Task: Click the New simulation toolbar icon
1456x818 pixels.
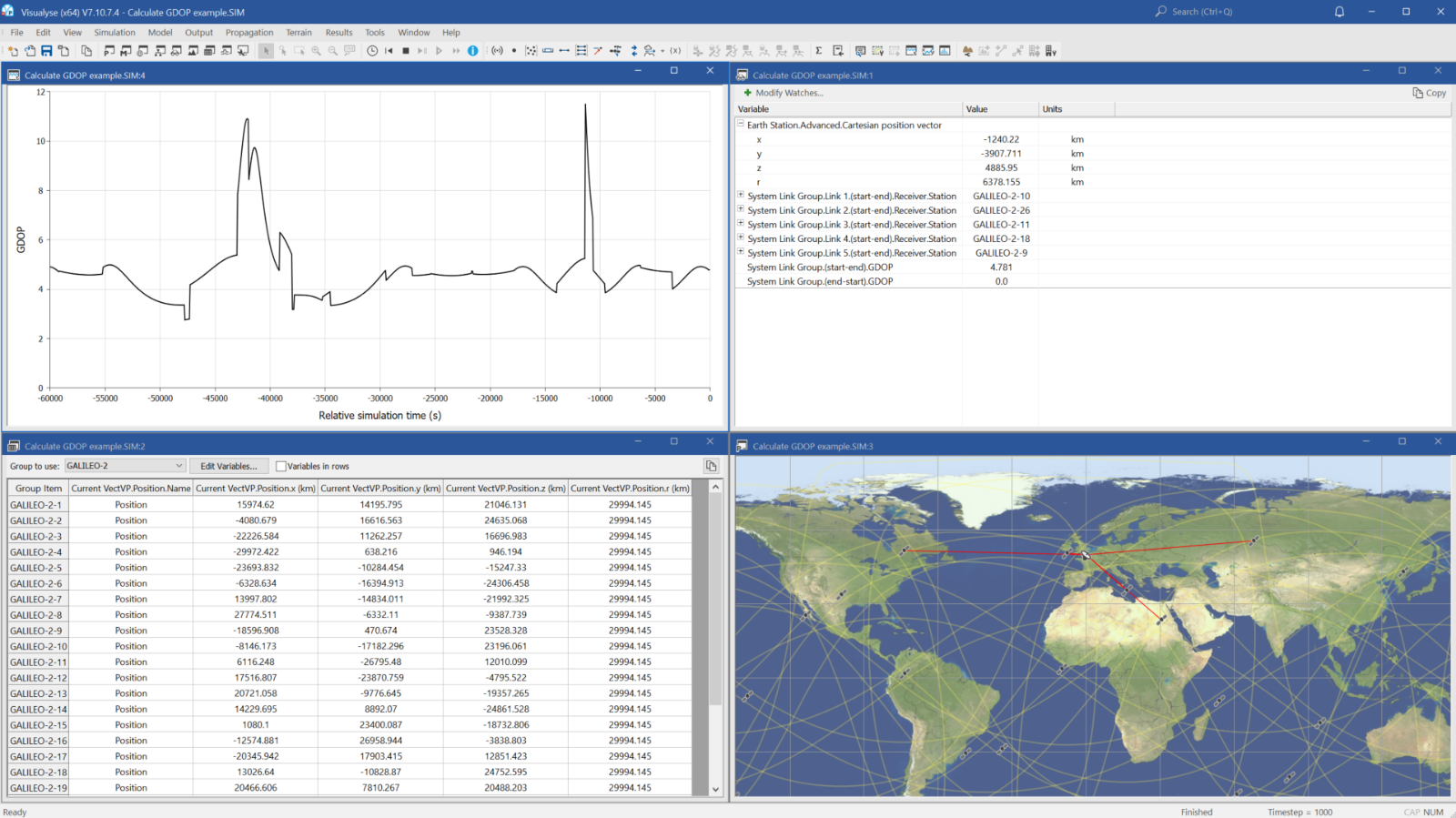Action: [12, 51]
